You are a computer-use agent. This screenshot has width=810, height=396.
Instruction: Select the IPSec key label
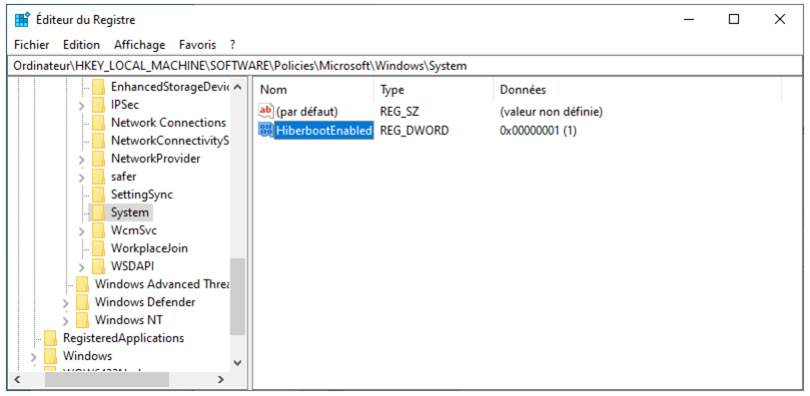(125, 105)
